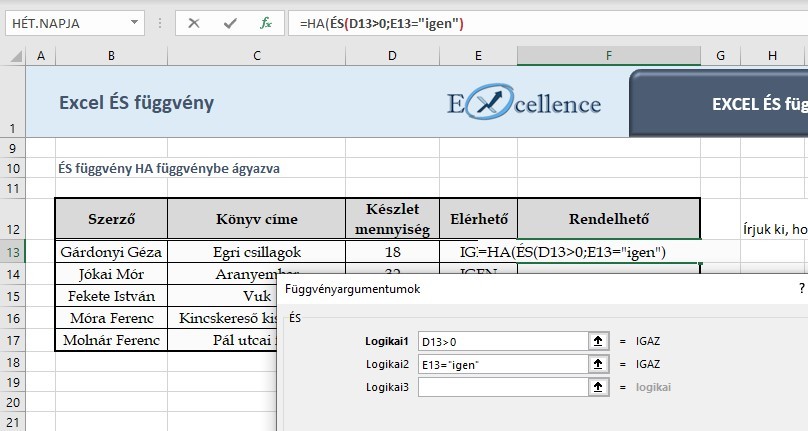This screenshot has height=431, width=808.
Task: Click the "Excel ÉS függvény" title
Action: 137,103
